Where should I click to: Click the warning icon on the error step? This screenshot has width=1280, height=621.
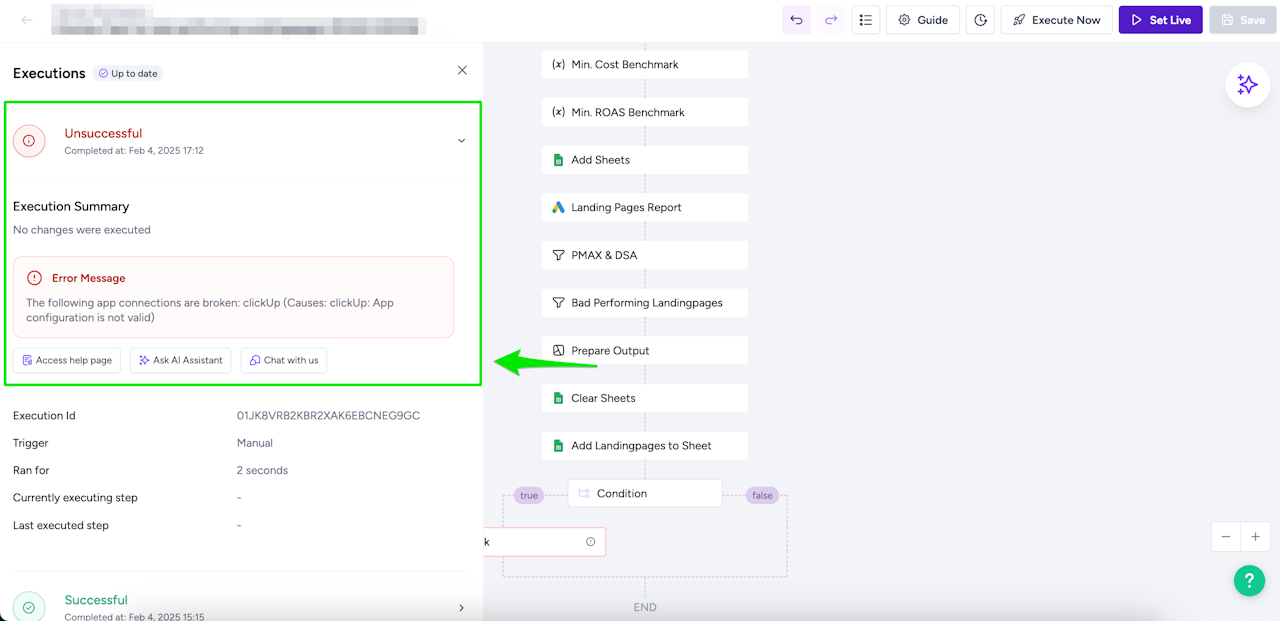[x=590, y=542]
